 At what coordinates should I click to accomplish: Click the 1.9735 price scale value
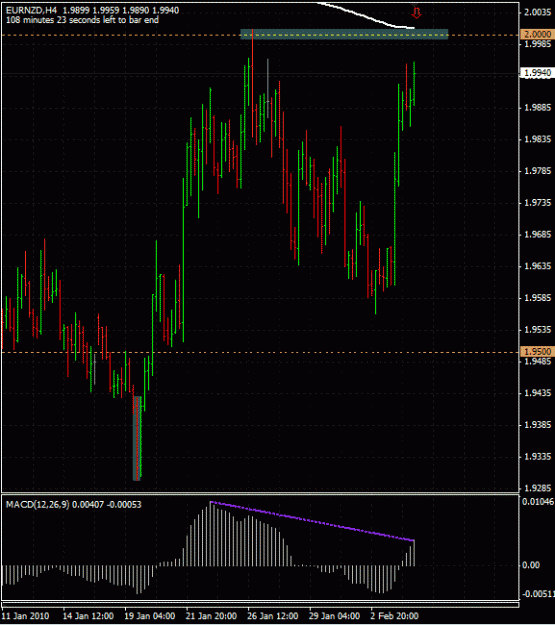click(538, 203)
